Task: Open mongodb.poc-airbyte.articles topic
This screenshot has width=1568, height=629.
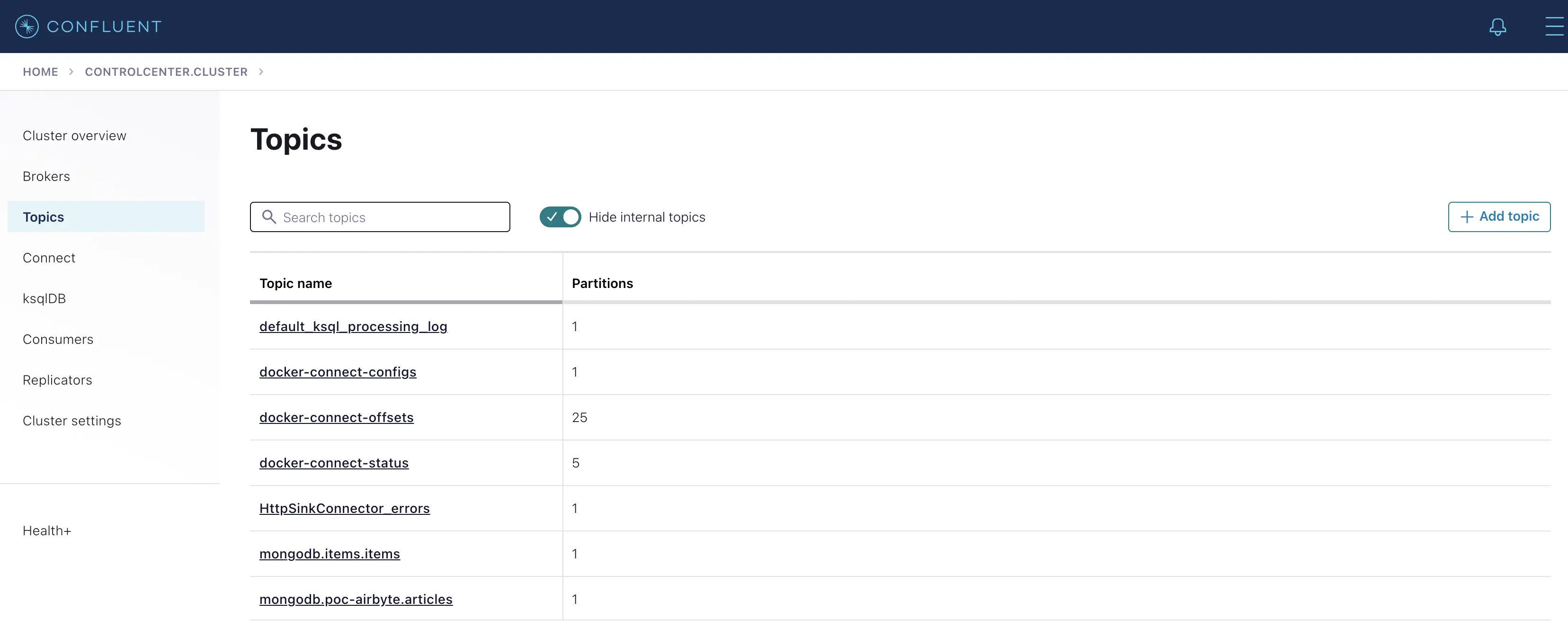Action: tap(356, 600)
